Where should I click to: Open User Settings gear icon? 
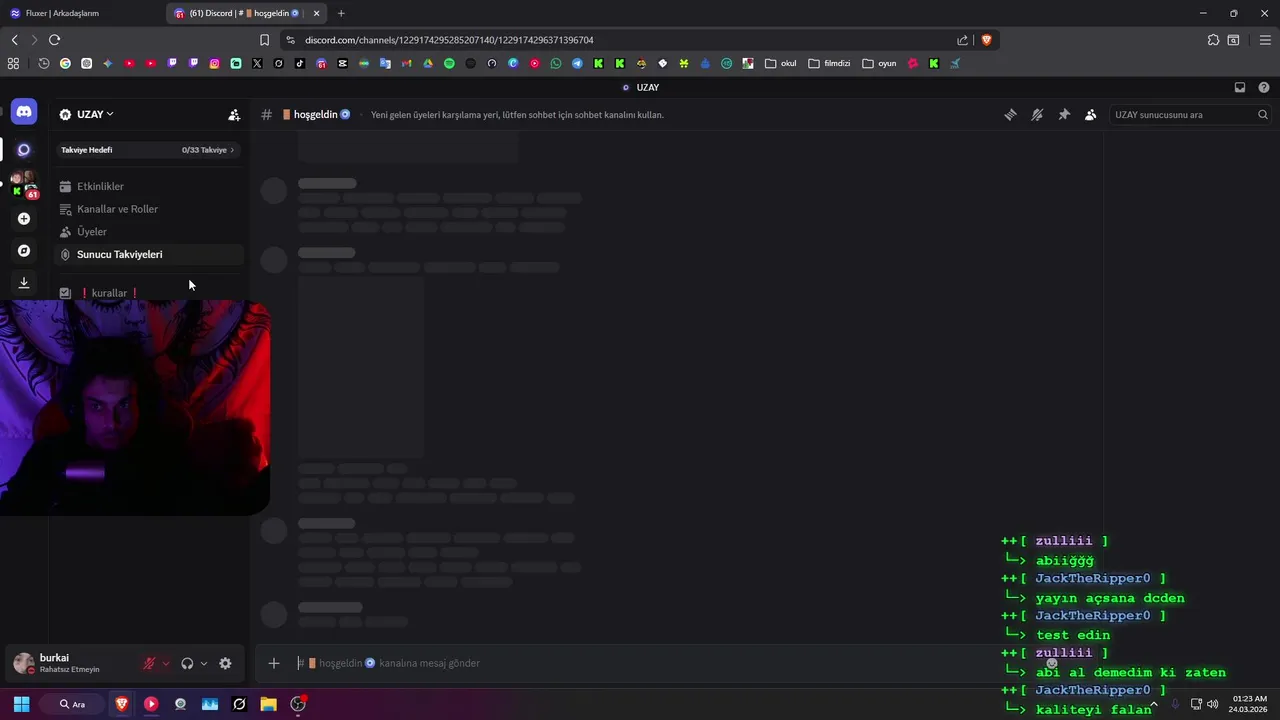[225, 663]
